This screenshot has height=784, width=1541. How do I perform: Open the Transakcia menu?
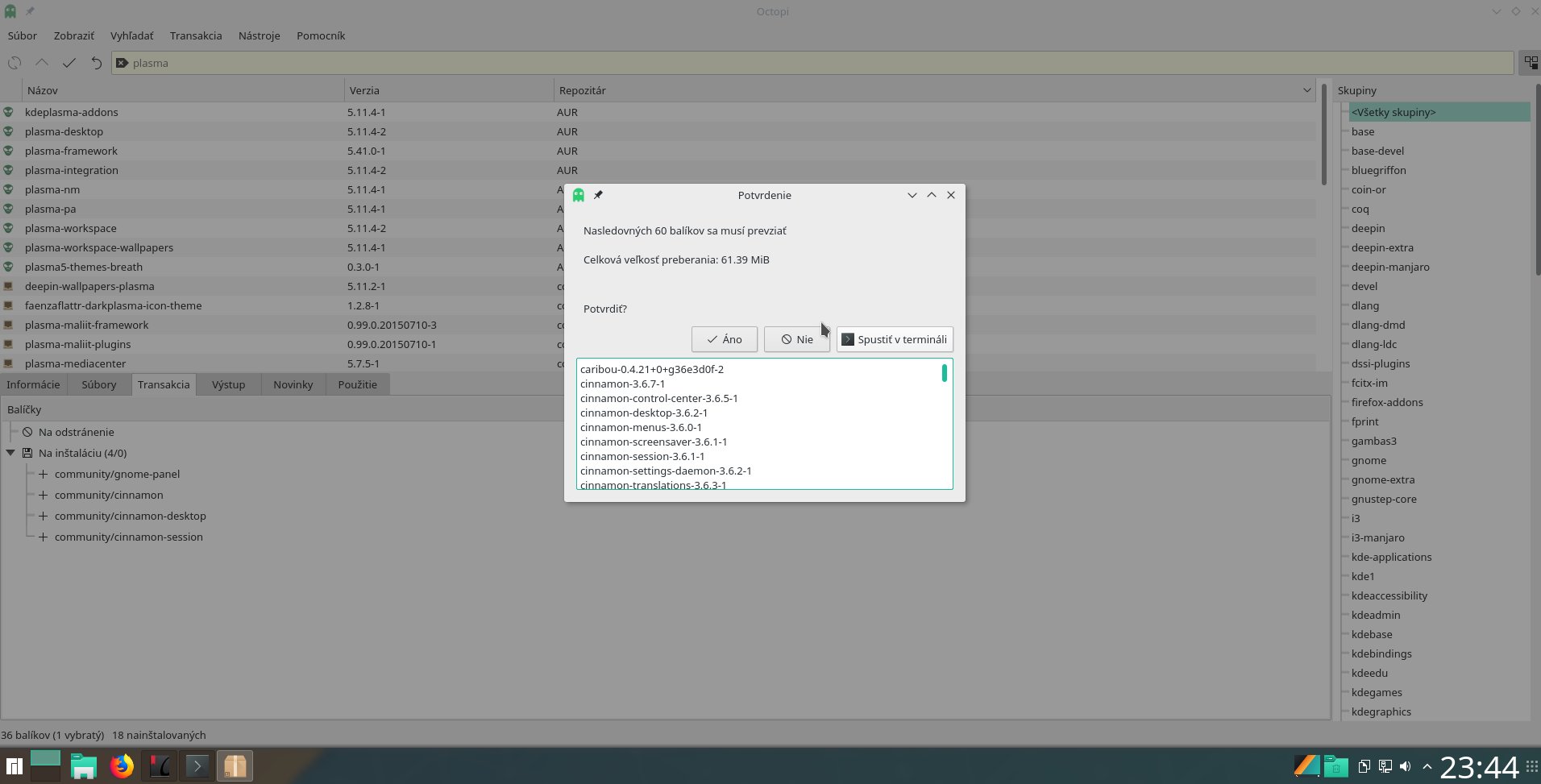coord(196,35)
